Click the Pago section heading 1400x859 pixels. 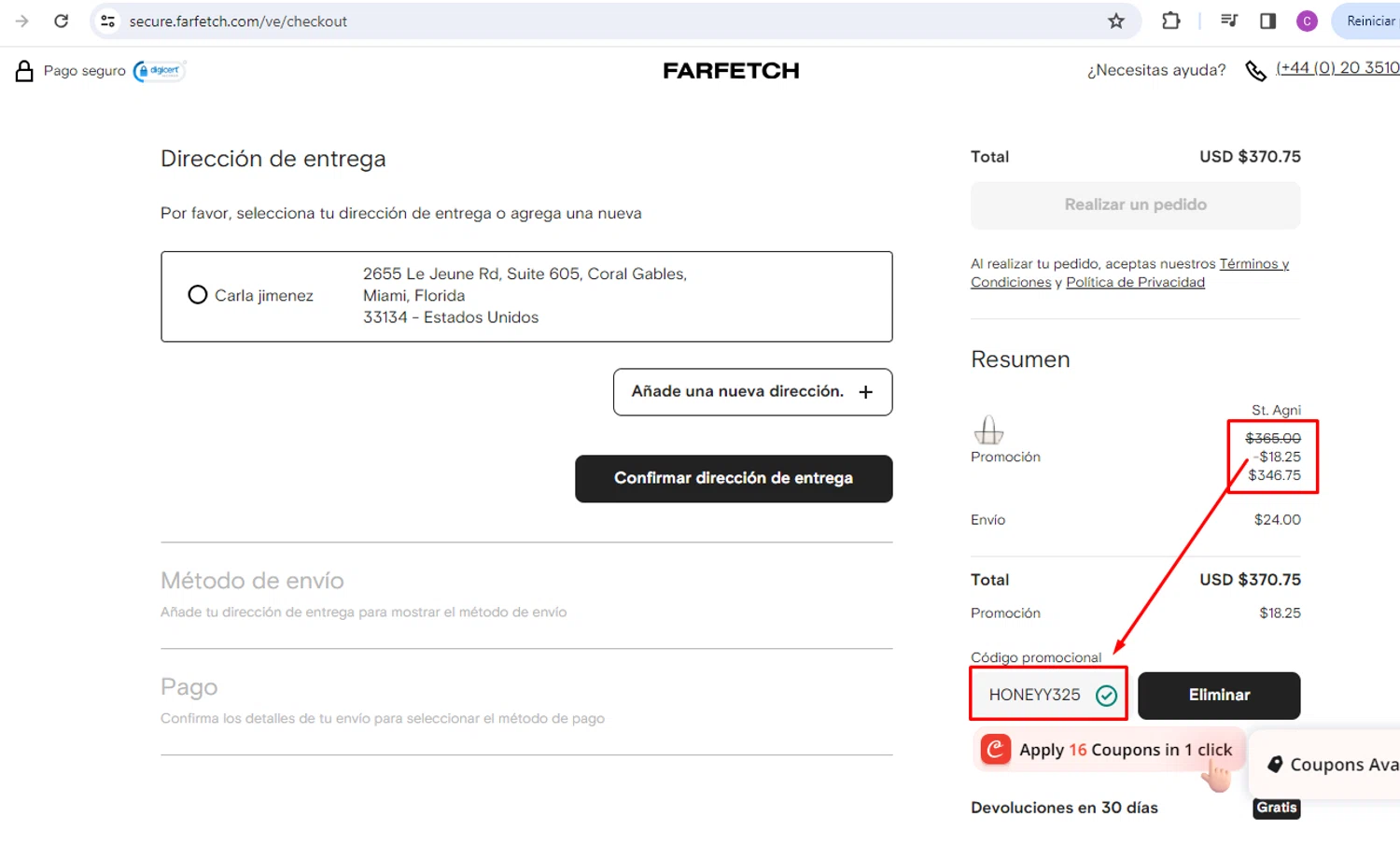[x=189, y=687]
